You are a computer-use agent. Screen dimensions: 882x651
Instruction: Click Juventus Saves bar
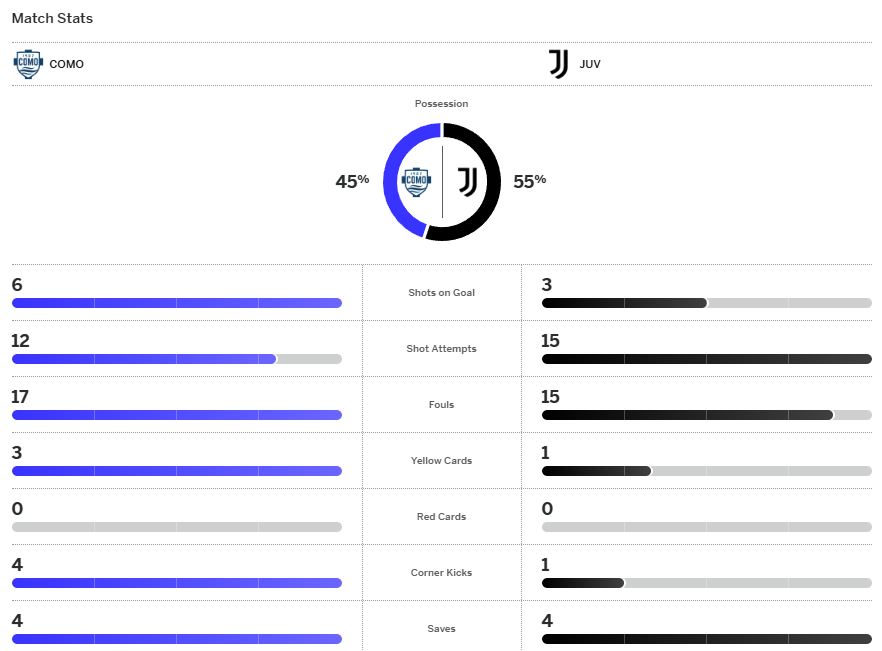(706, 639)
